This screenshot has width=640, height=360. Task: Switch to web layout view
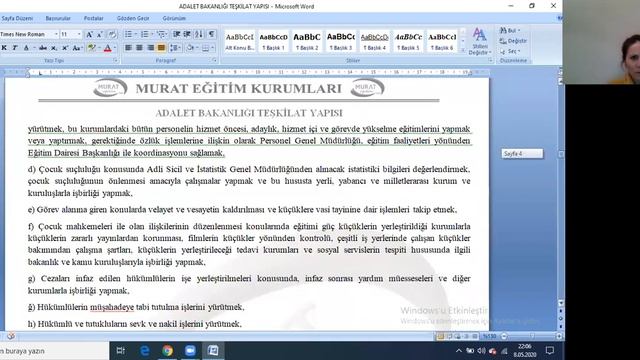[458, 336]
